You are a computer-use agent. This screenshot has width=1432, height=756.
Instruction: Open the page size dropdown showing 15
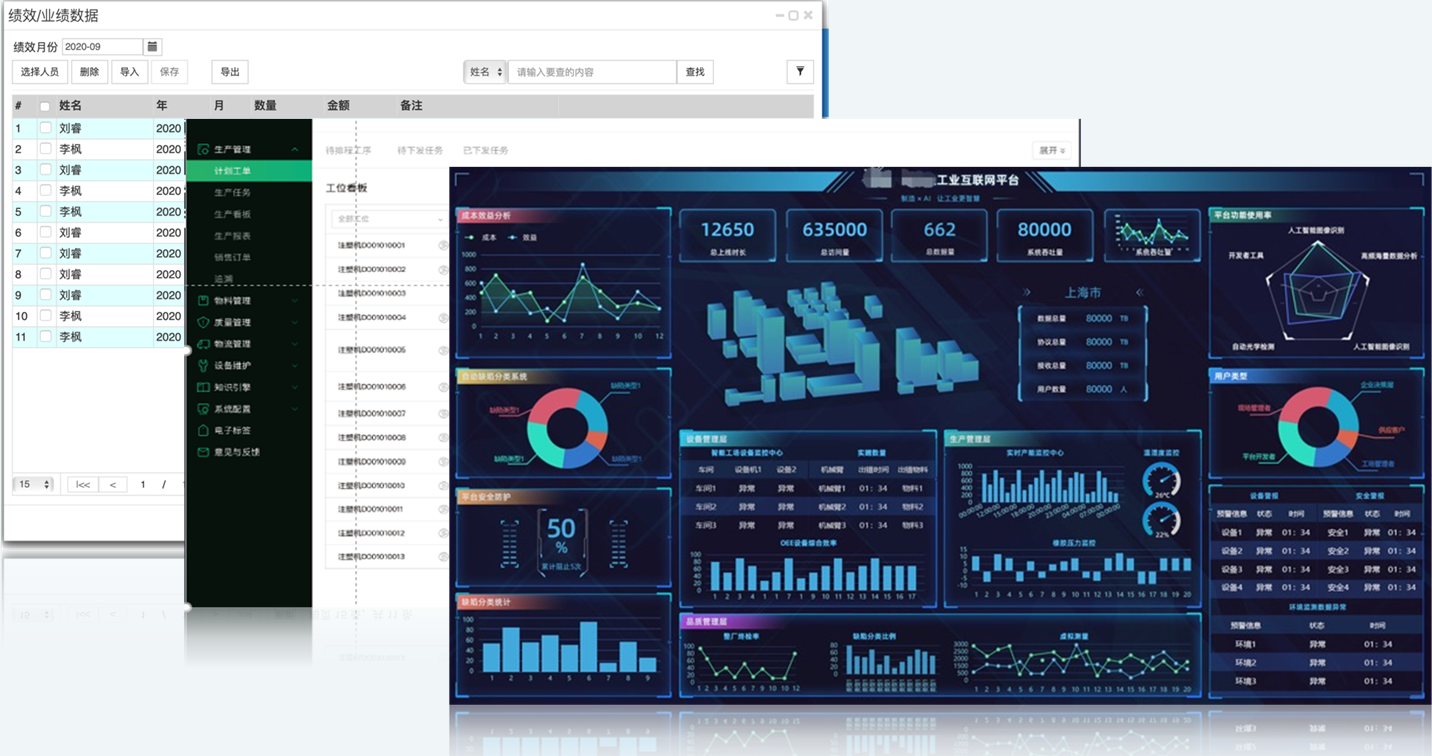[x=33, y=485]
